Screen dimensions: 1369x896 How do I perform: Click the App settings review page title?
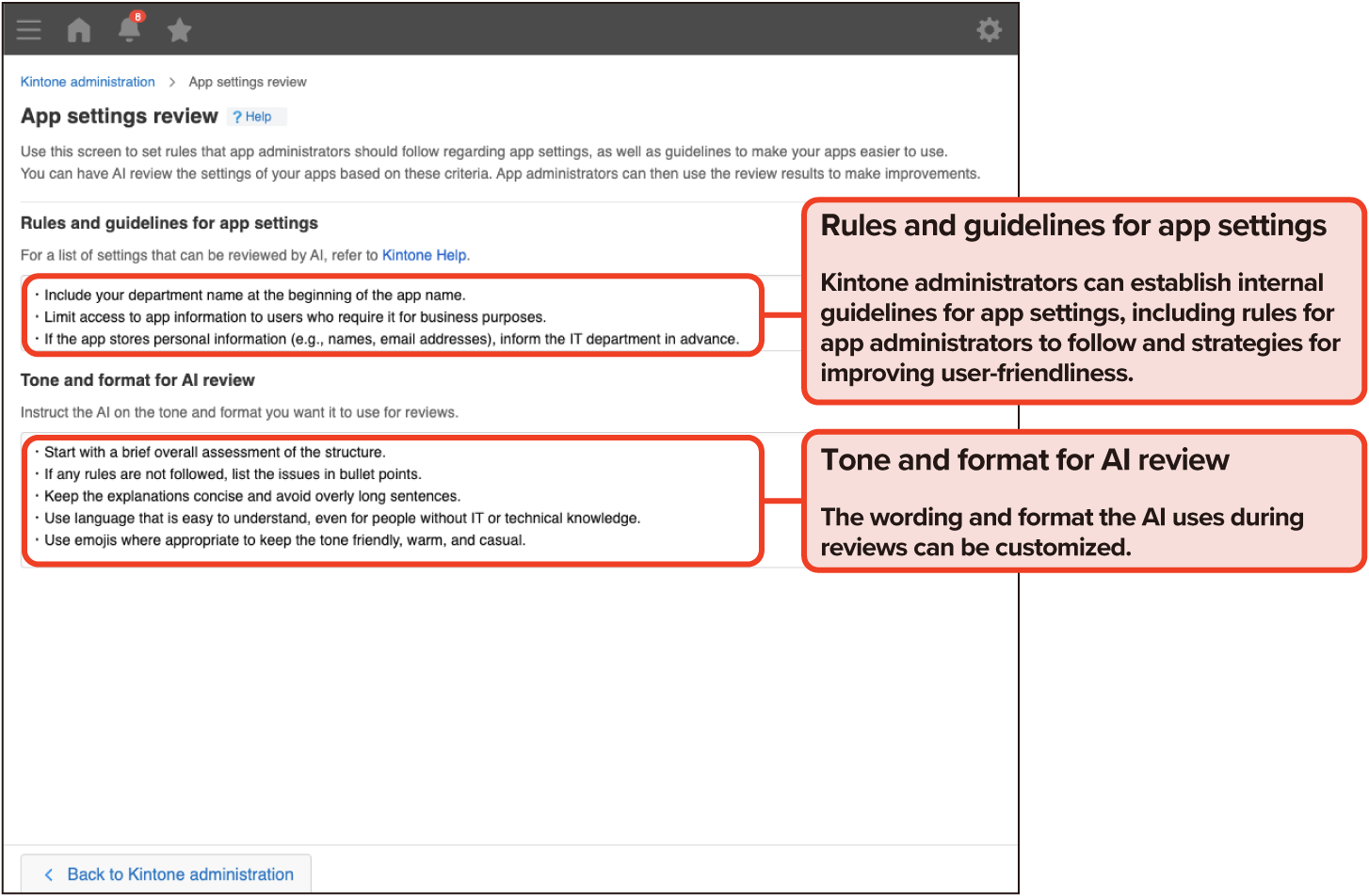[x=120, y=117]
